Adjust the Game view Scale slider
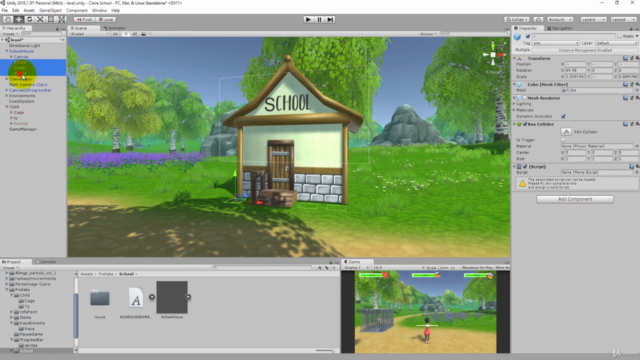Screen dimensions: 640x360 pos(444,268)
